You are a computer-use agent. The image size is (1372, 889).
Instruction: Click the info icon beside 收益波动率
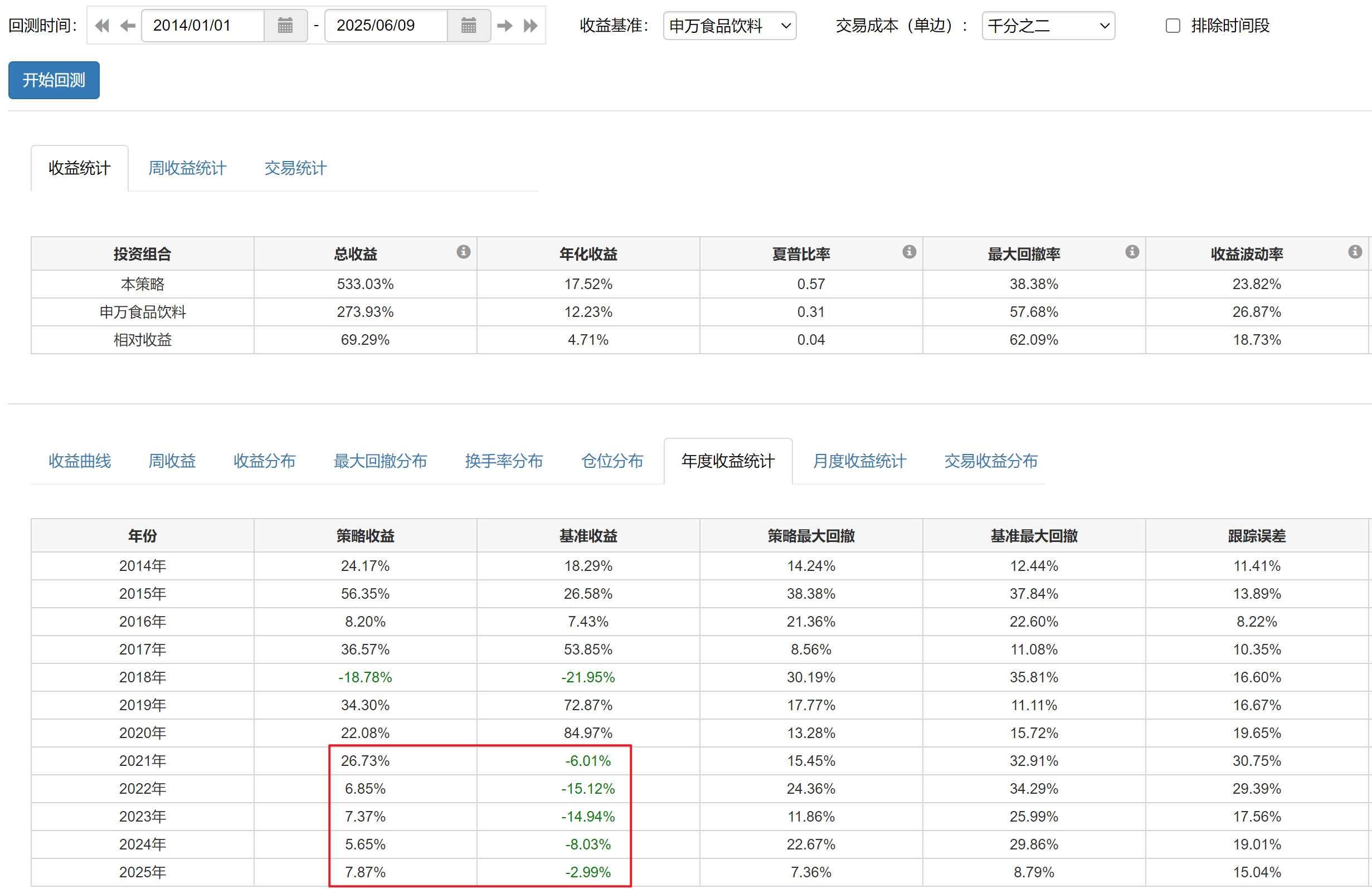(x=1355, y=252)
